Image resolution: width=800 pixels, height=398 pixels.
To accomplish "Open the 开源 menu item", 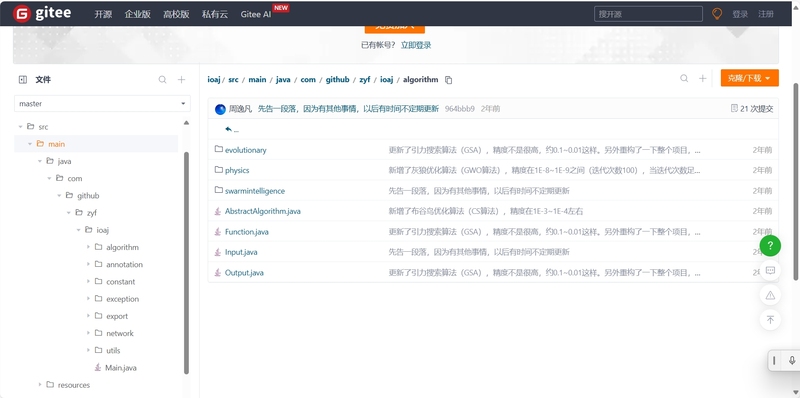I will [103, 14].
